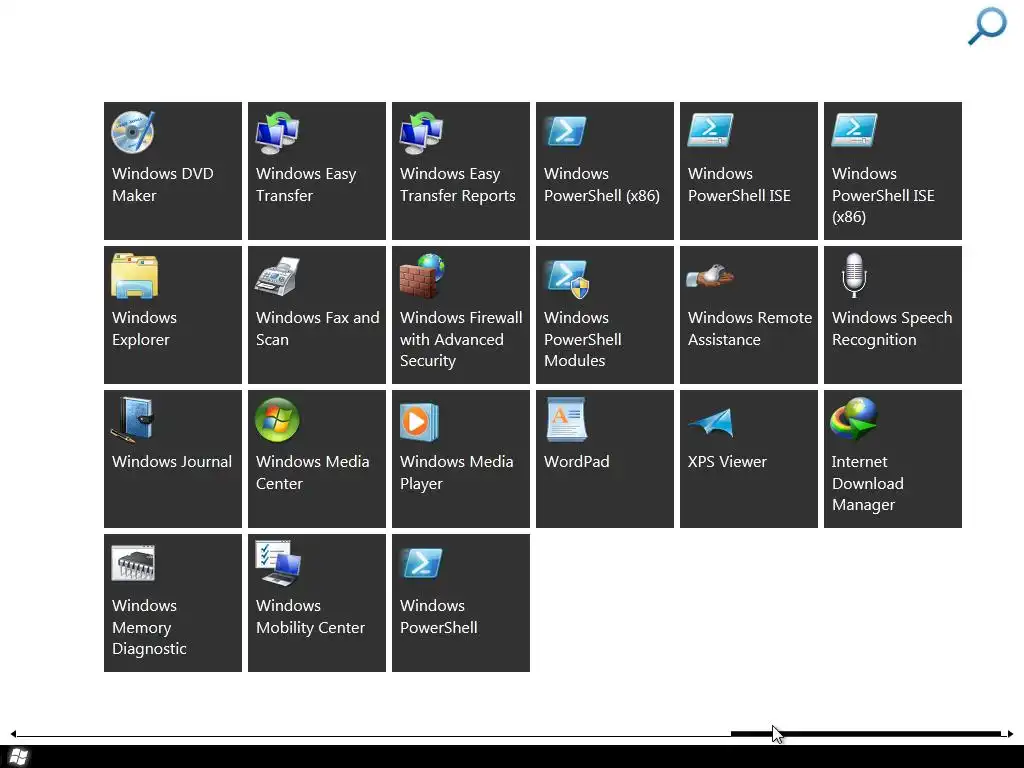The height and width of the screenshot is (768, 1024).
Task: Click the horizontal scrollbar thumb
Action: (866, 734)
